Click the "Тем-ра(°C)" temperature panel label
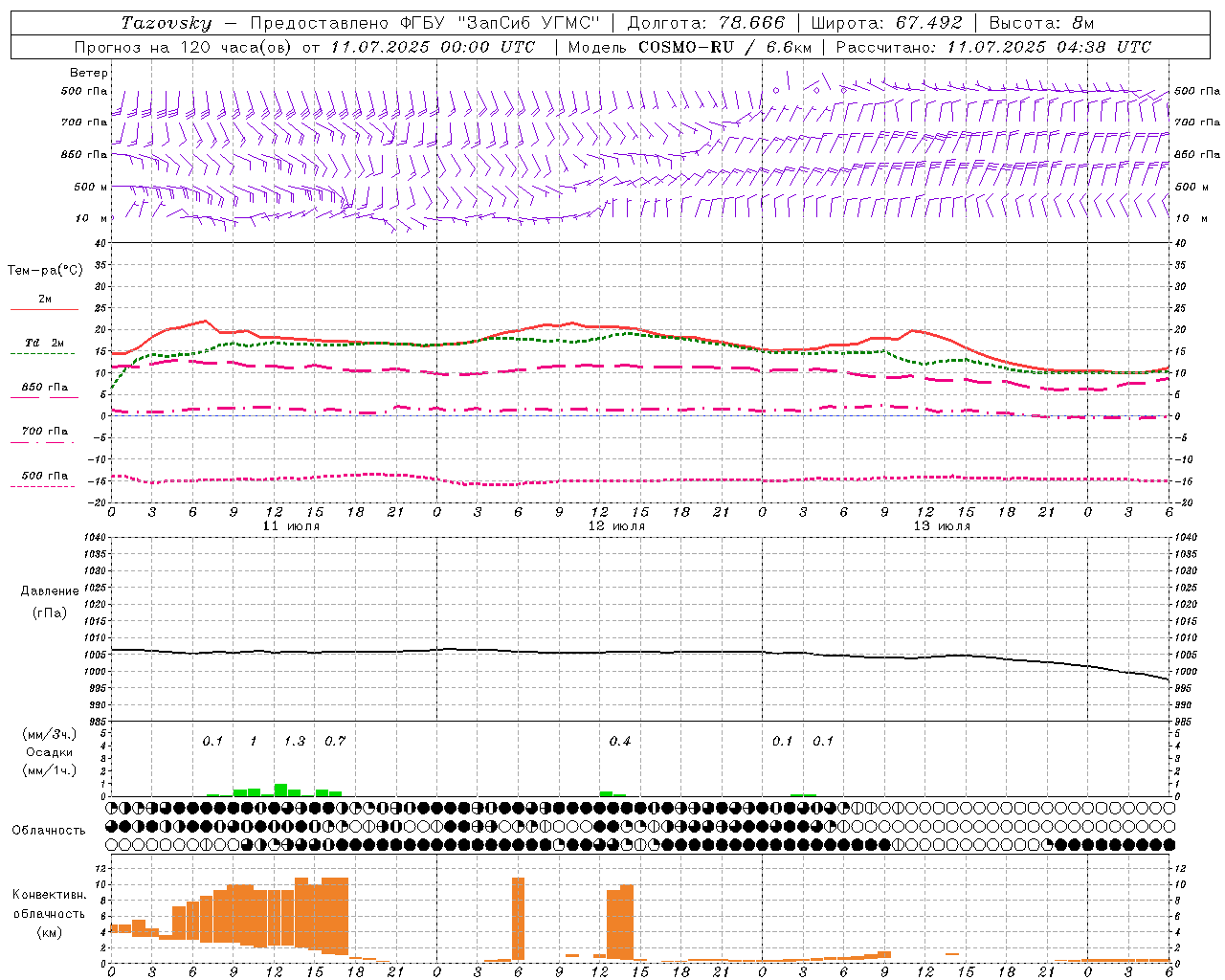 (45, 271)
